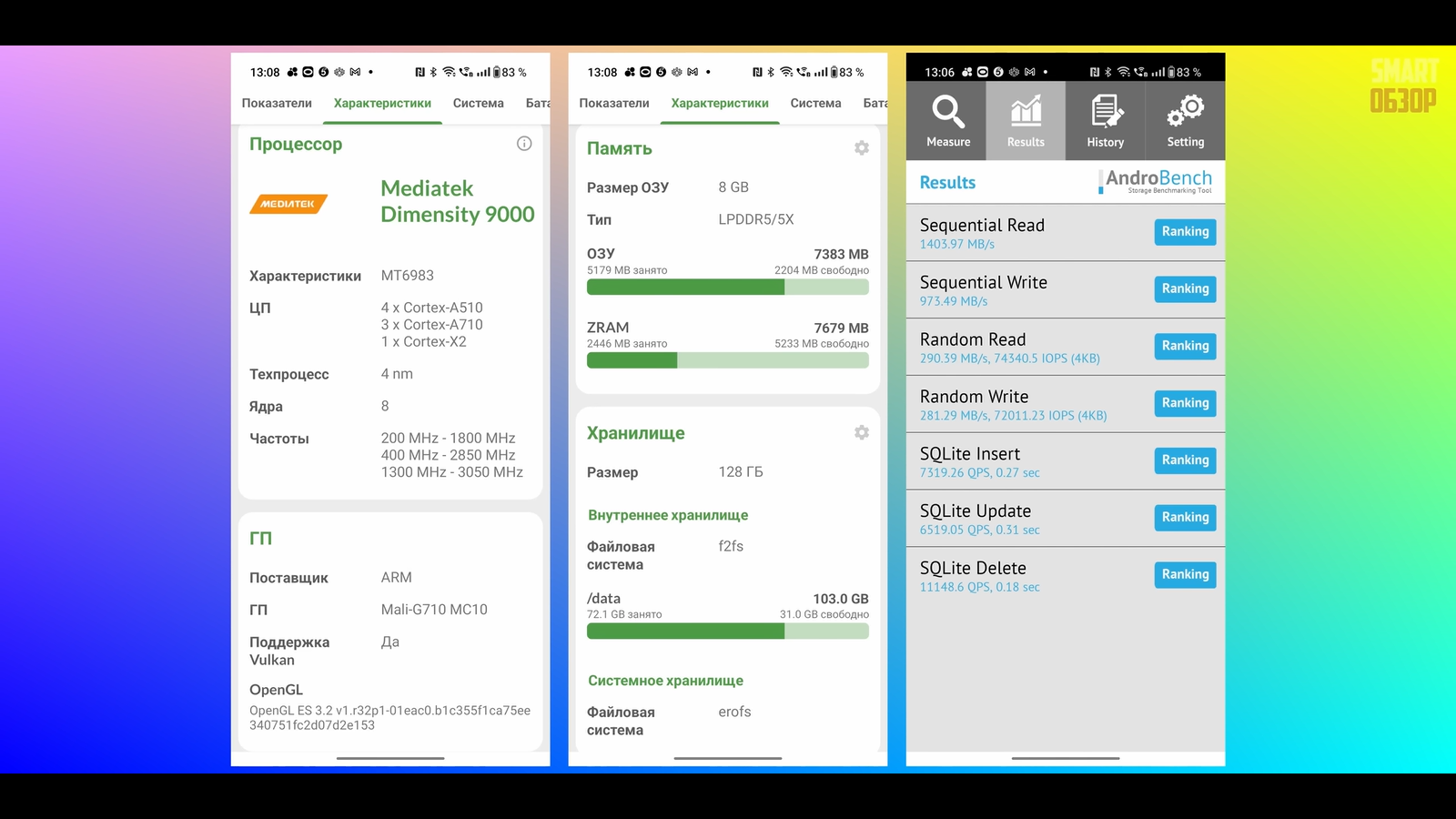Click the ОЗУ memory usage bar
1456x819 pixels.
pyautogui.click(x=727, y=288)
